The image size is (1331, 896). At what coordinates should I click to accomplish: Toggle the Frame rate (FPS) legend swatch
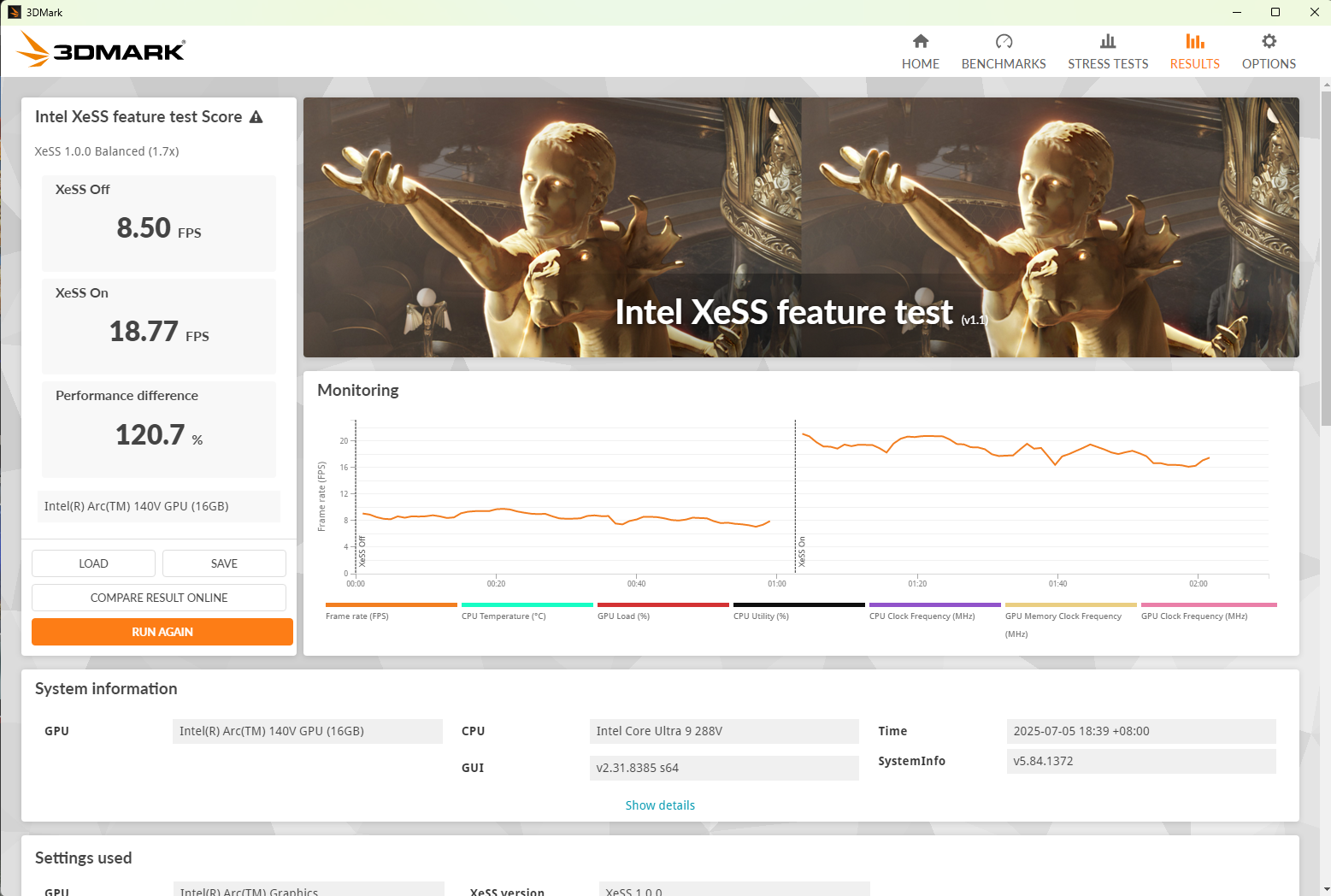[392, 604]
